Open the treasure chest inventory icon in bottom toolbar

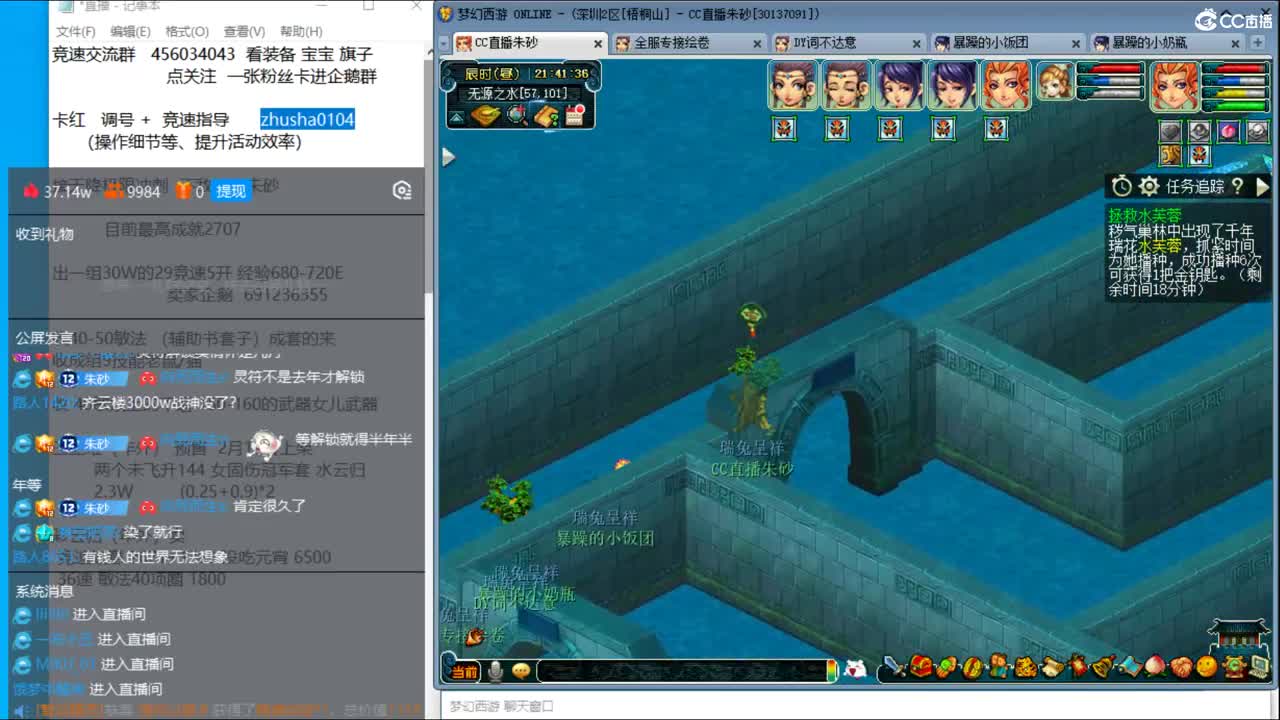920,667
